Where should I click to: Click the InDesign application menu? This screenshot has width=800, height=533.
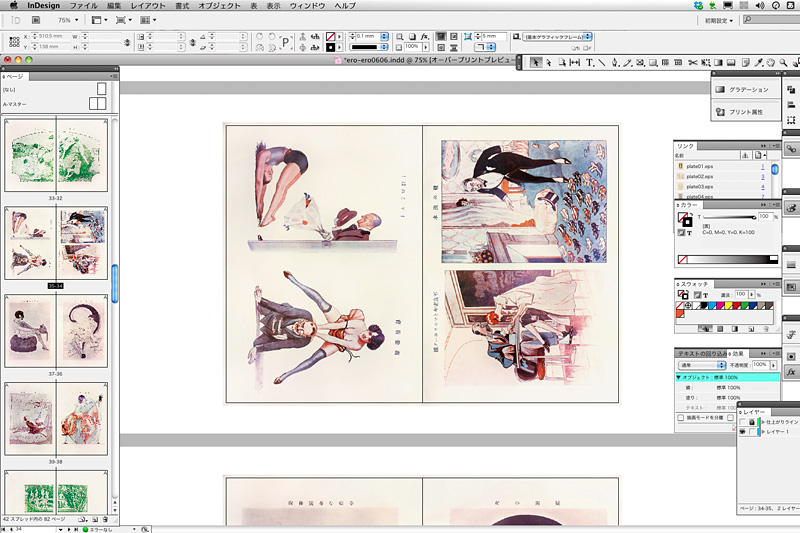[43, 6]
